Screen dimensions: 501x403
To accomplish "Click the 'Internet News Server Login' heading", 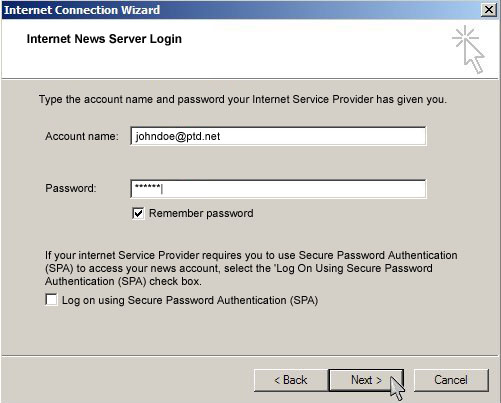I will (x=104, y=39).
